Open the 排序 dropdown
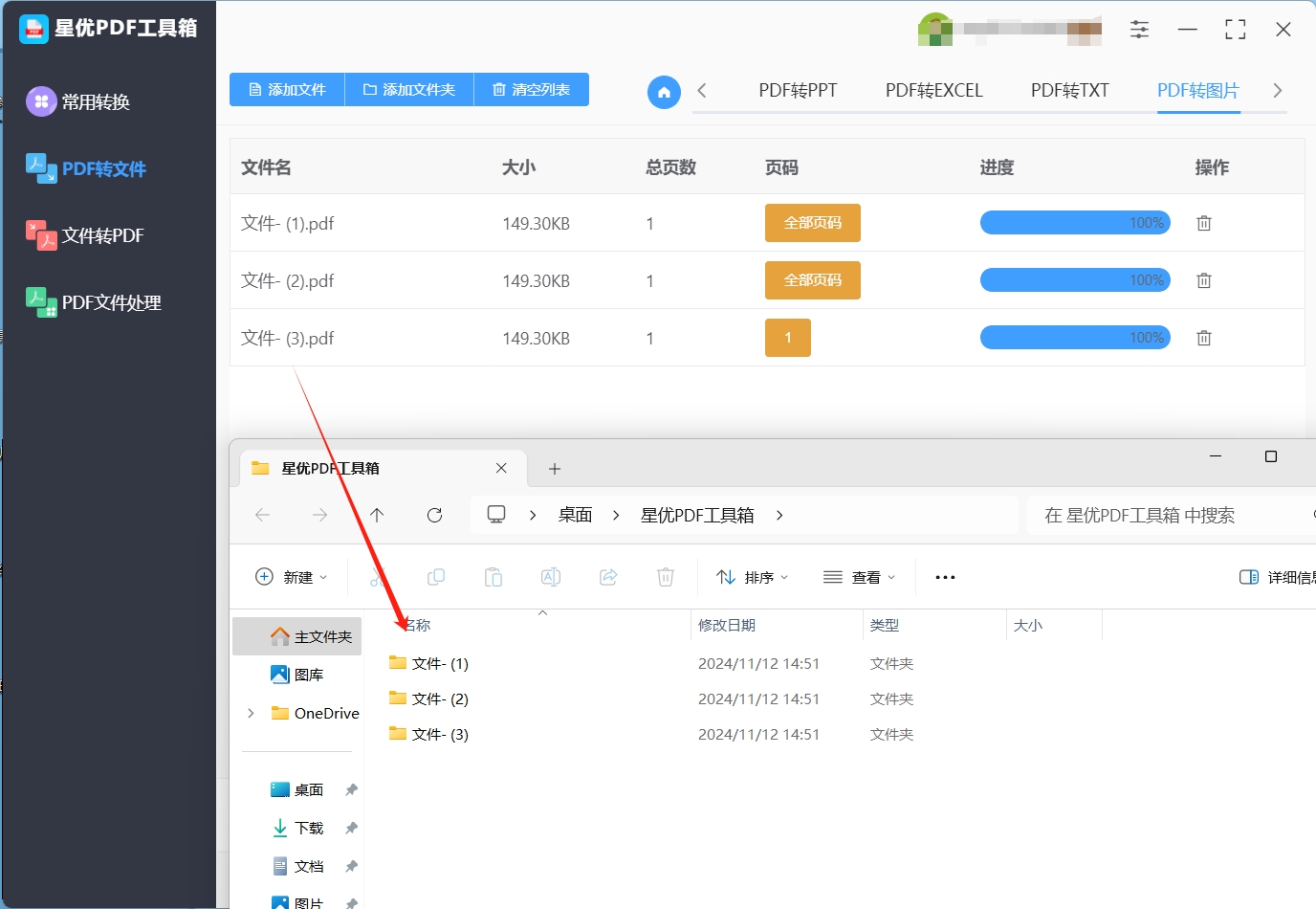Screen dimensions: 1316x909 click(x=753, y=577)
